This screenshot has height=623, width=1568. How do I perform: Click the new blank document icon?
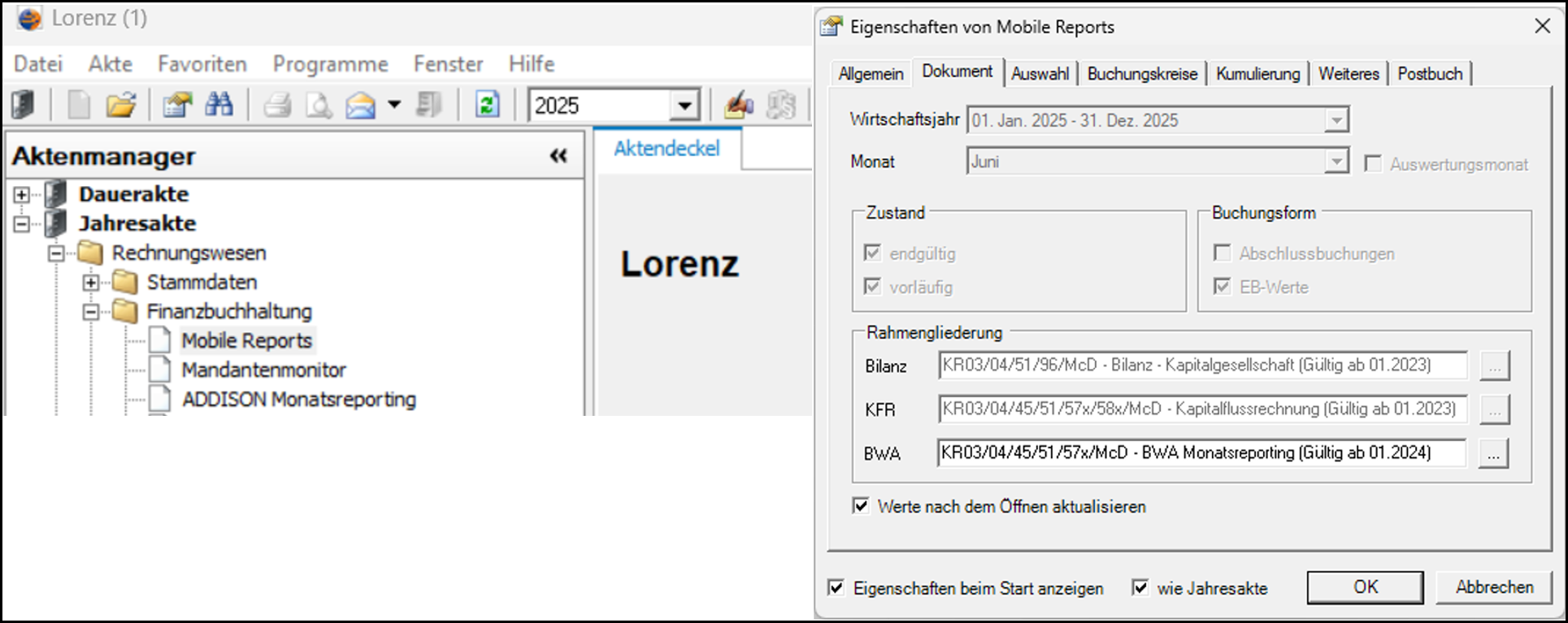click(79, 105)
